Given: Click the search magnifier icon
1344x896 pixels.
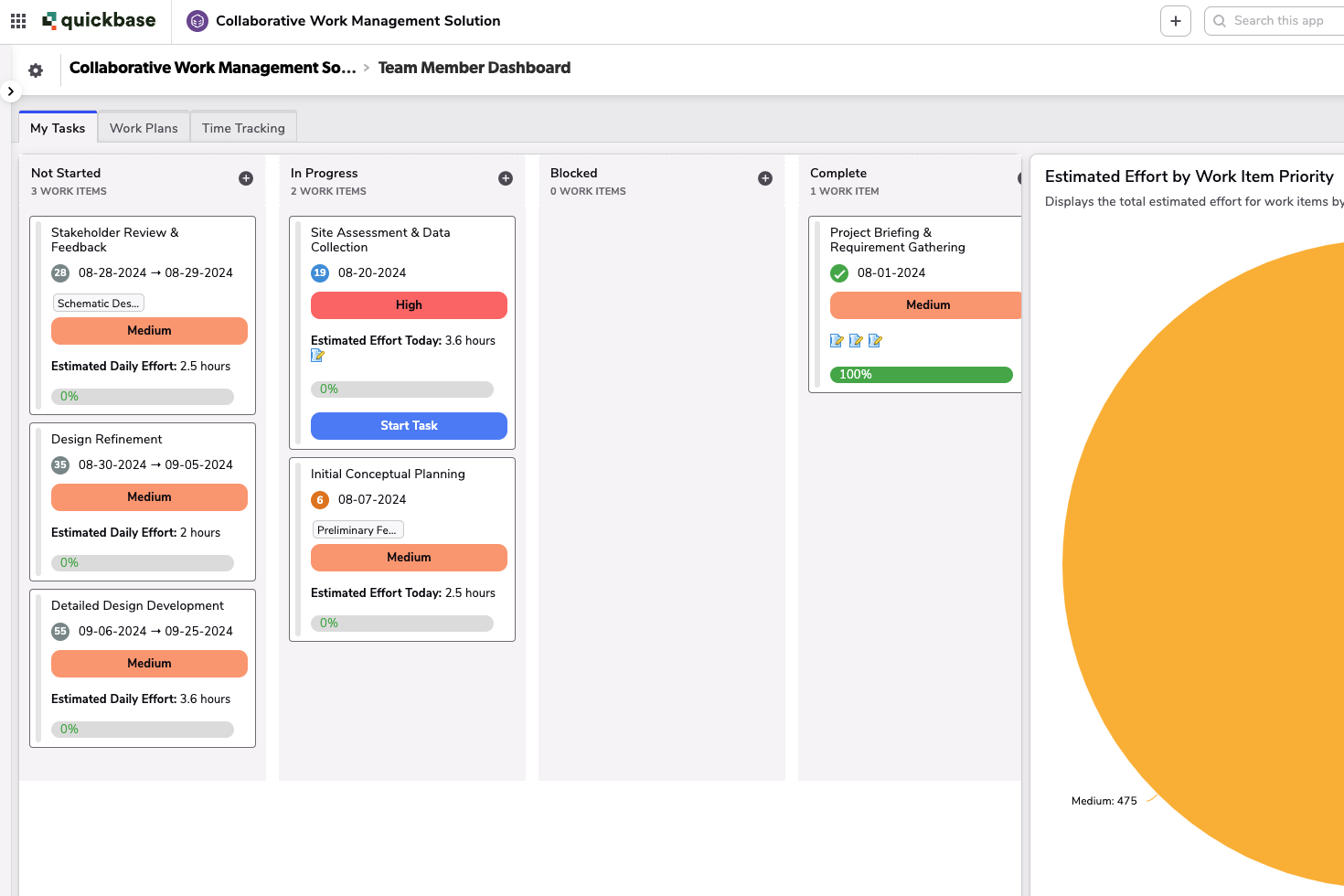Looking at the screenshot, I should 1220,21.
